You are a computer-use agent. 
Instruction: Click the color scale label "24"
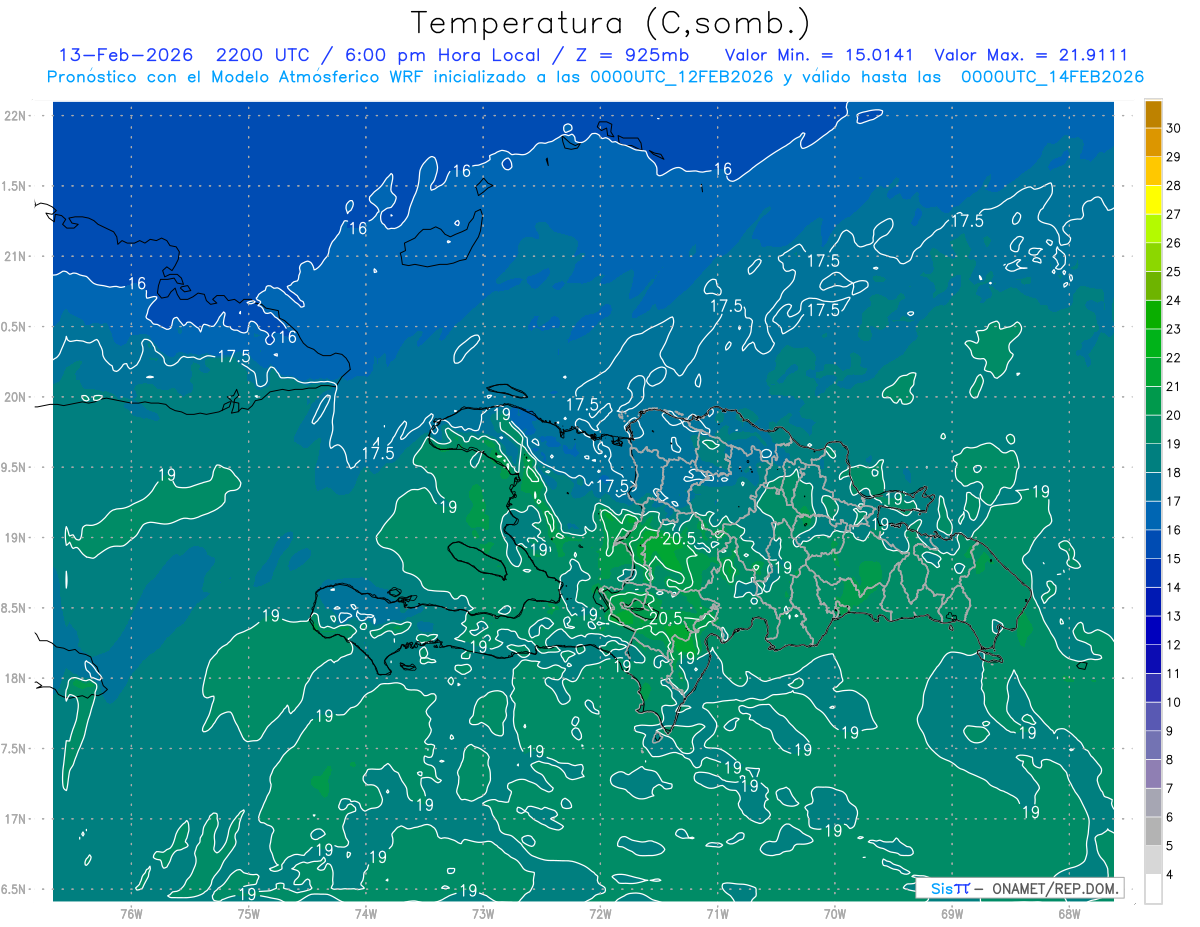point(1175,300)
